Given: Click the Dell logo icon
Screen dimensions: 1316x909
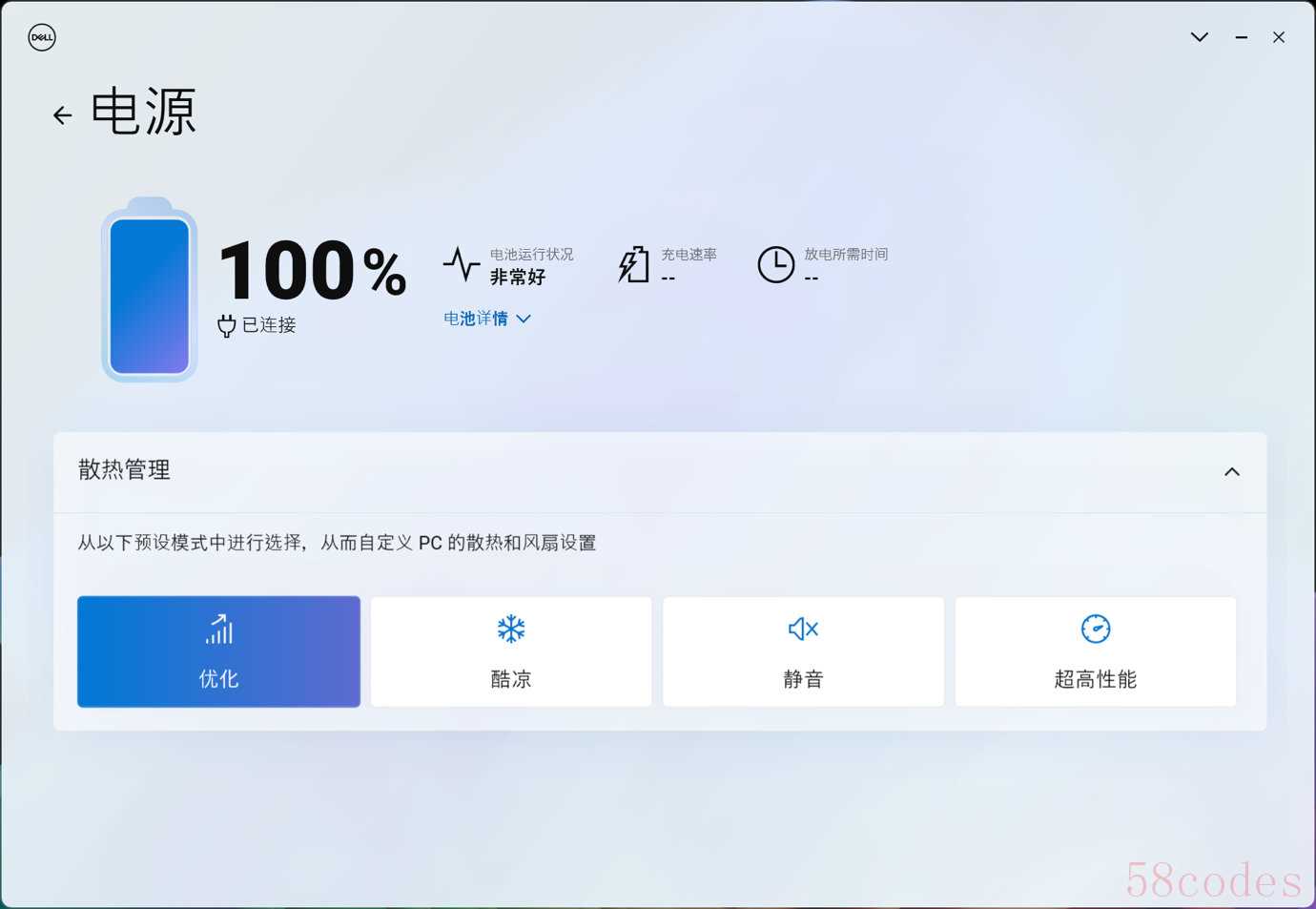Looking at the screenshot, I should 42,37.
